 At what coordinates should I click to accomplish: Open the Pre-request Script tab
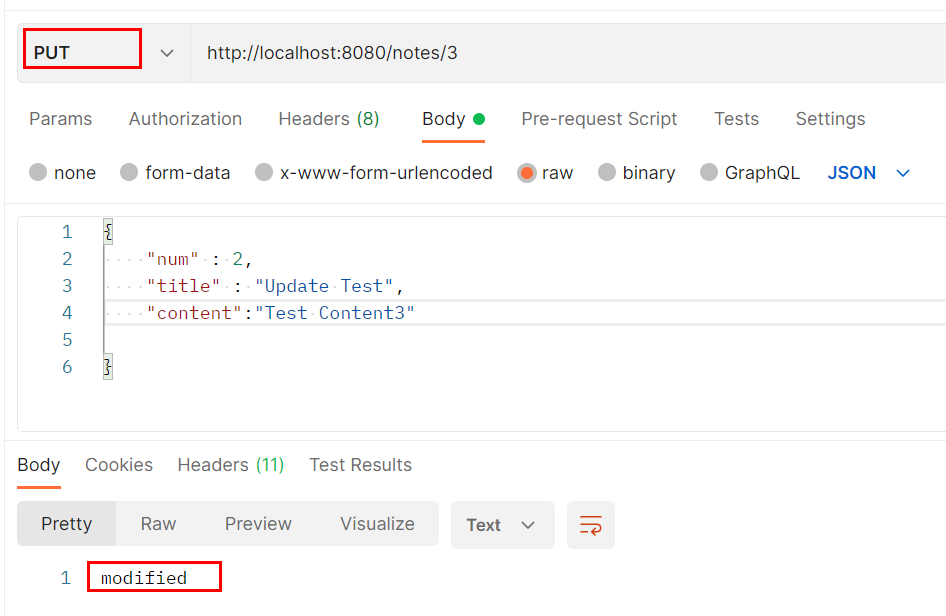pyautogui.click(x=599, y=119)
